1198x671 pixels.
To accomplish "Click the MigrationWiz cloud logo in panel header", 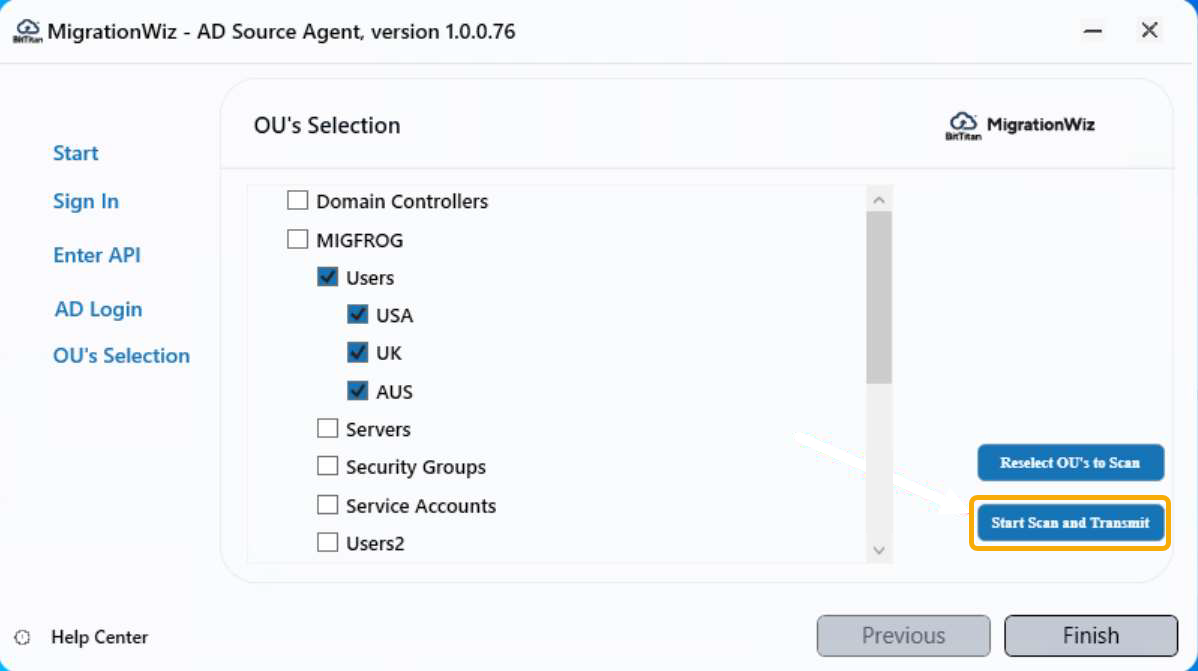I will 963,125.
